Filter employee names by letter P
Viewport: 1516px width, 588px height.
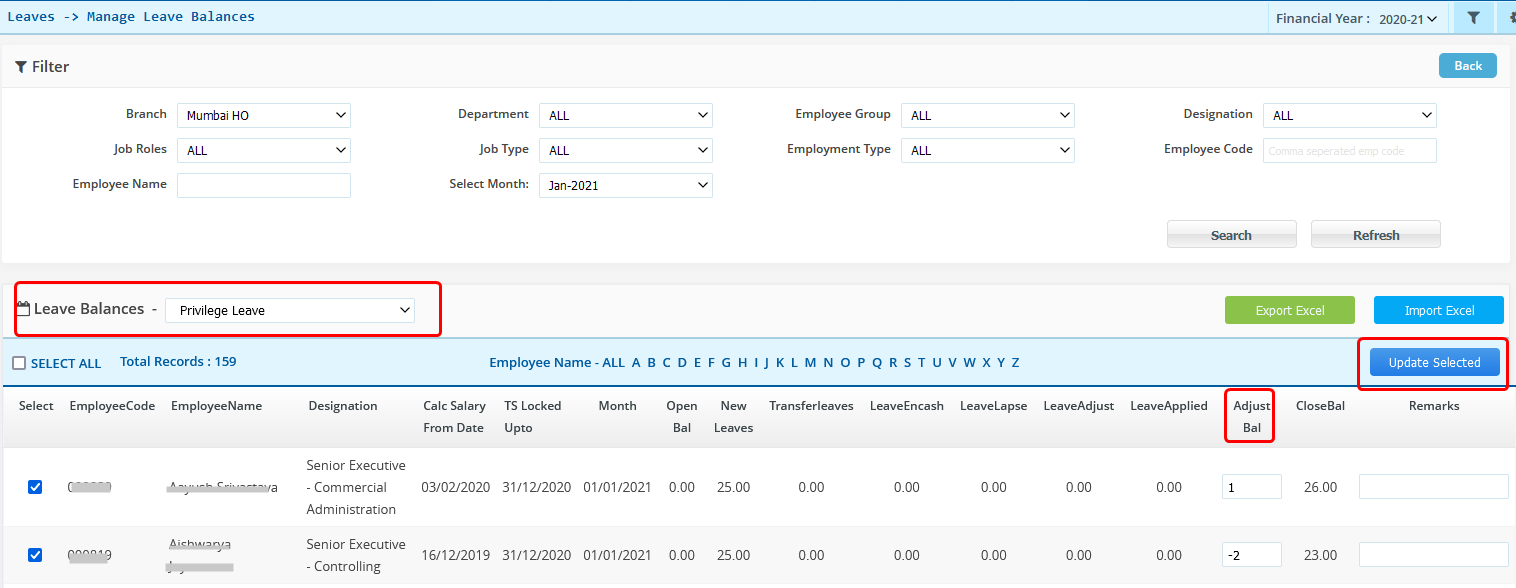(x=861, y=362)
